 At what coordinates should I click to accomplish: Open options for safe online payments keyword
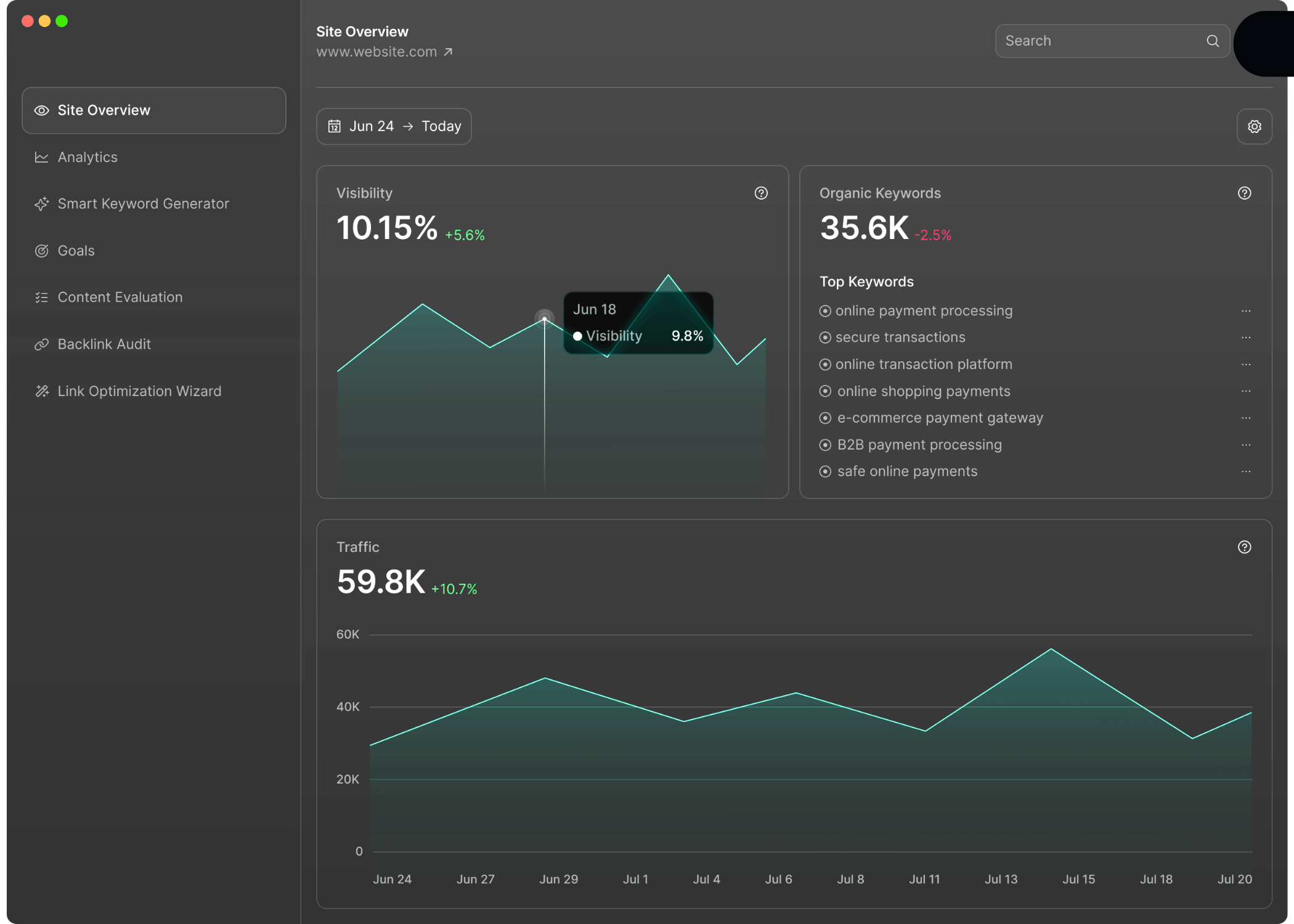pyautogui.click(x=1245, y=471)
